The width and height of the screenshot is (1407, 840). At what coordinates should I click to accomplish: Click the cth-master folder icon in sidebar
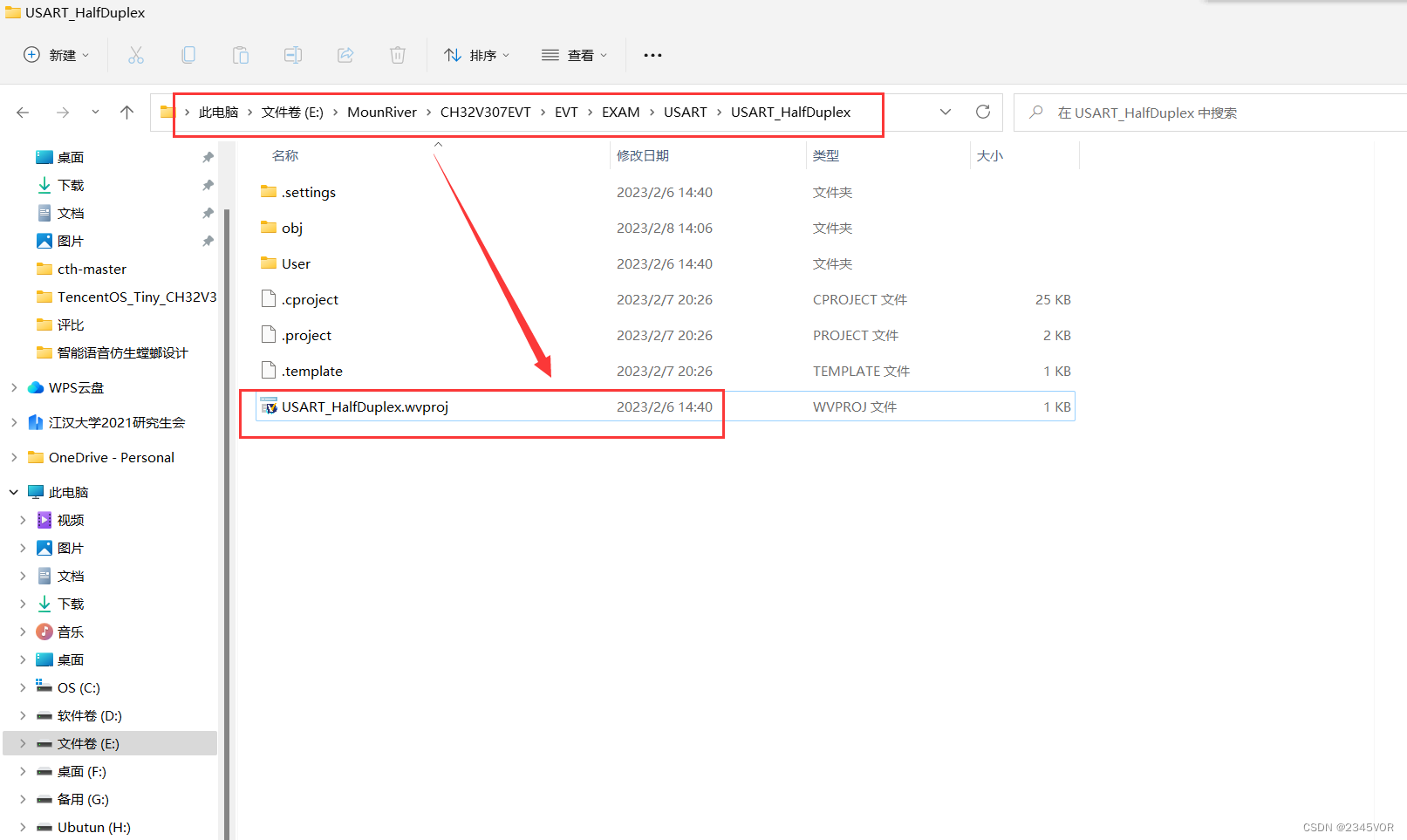click(x=44, y=269)
